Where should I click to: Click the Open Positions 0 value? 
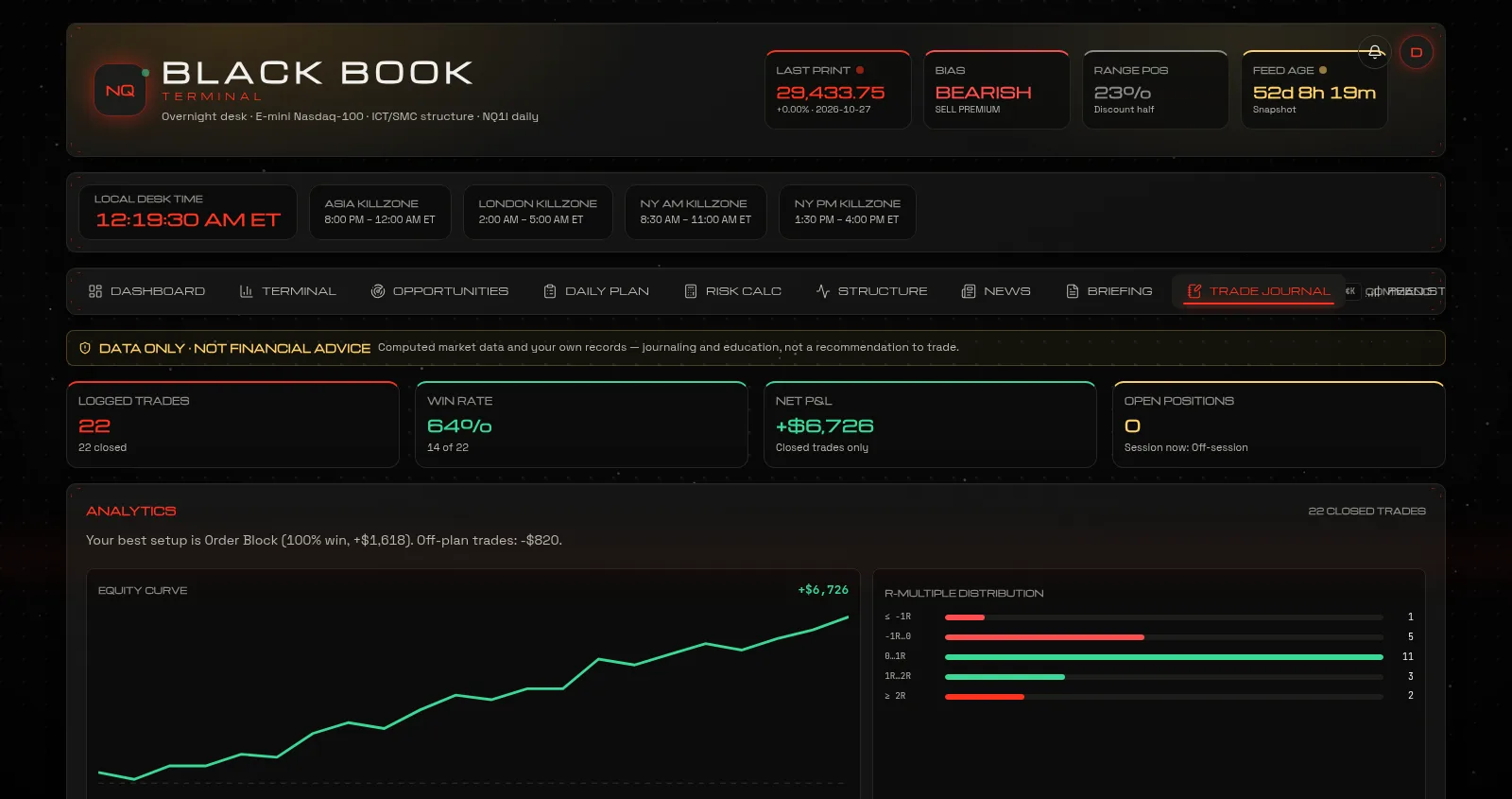[1132, 426]
